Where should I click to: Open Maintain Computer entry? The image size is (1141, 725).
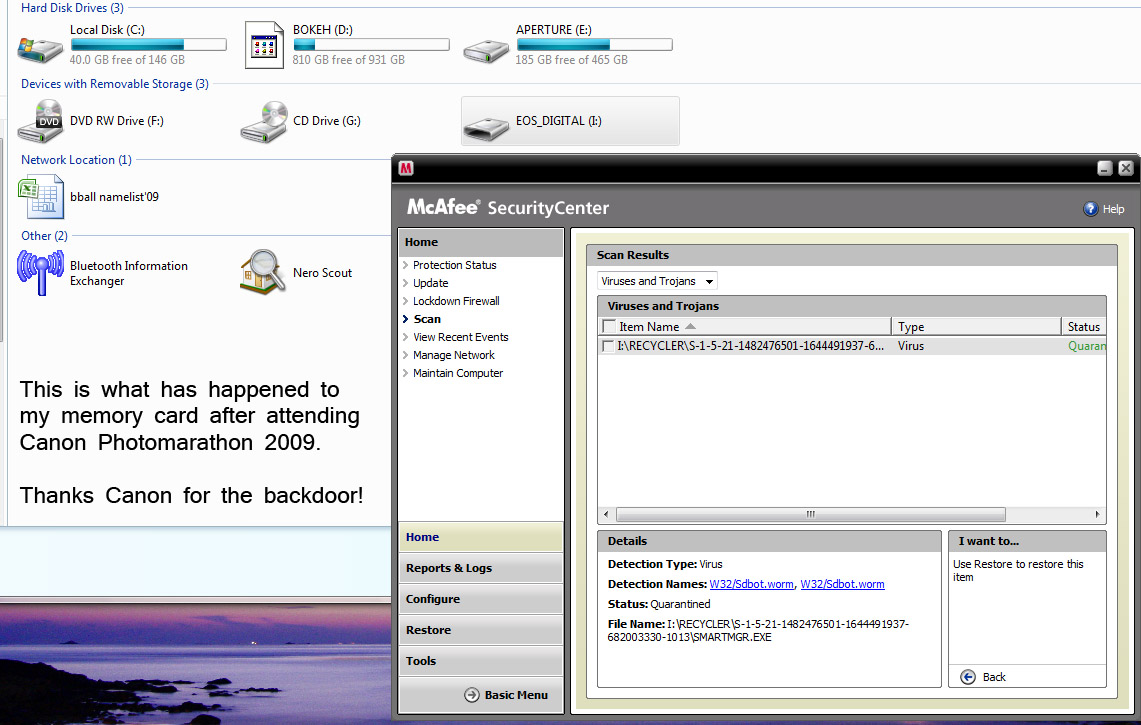pos(458,373)
